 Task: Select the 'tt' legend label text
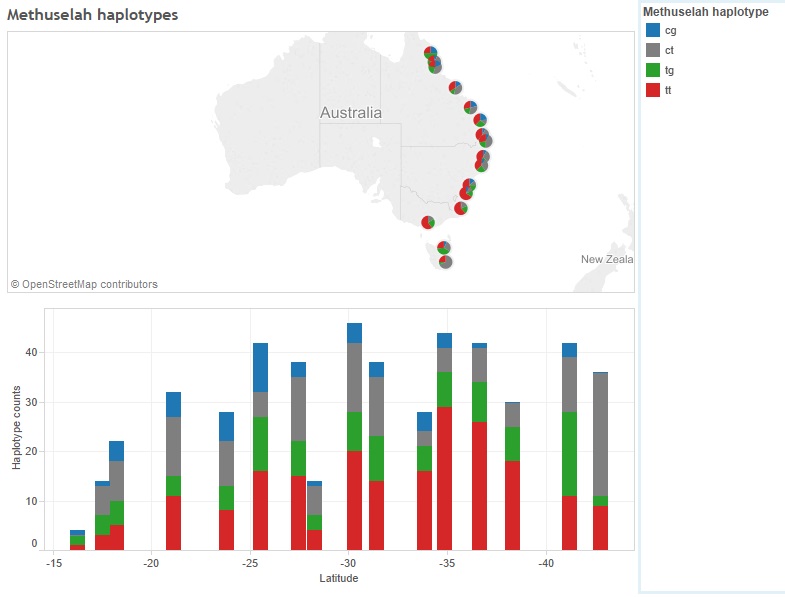point(668,90)
